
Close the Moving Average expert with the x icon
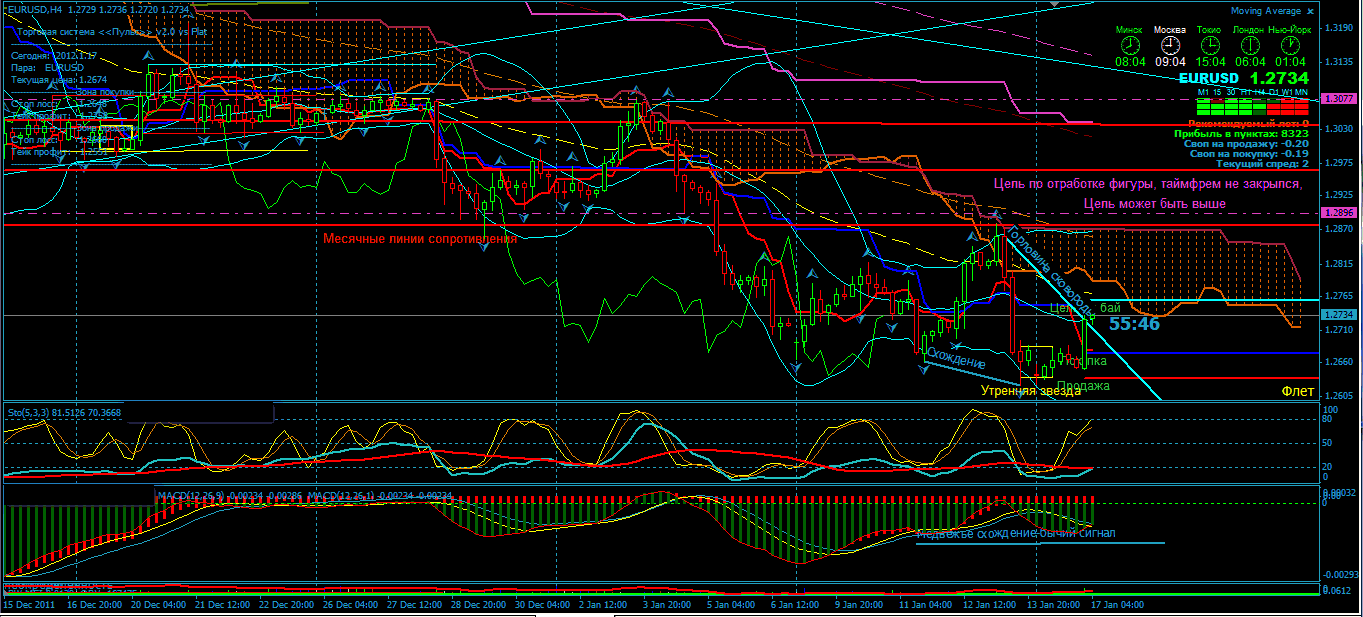1310,11
